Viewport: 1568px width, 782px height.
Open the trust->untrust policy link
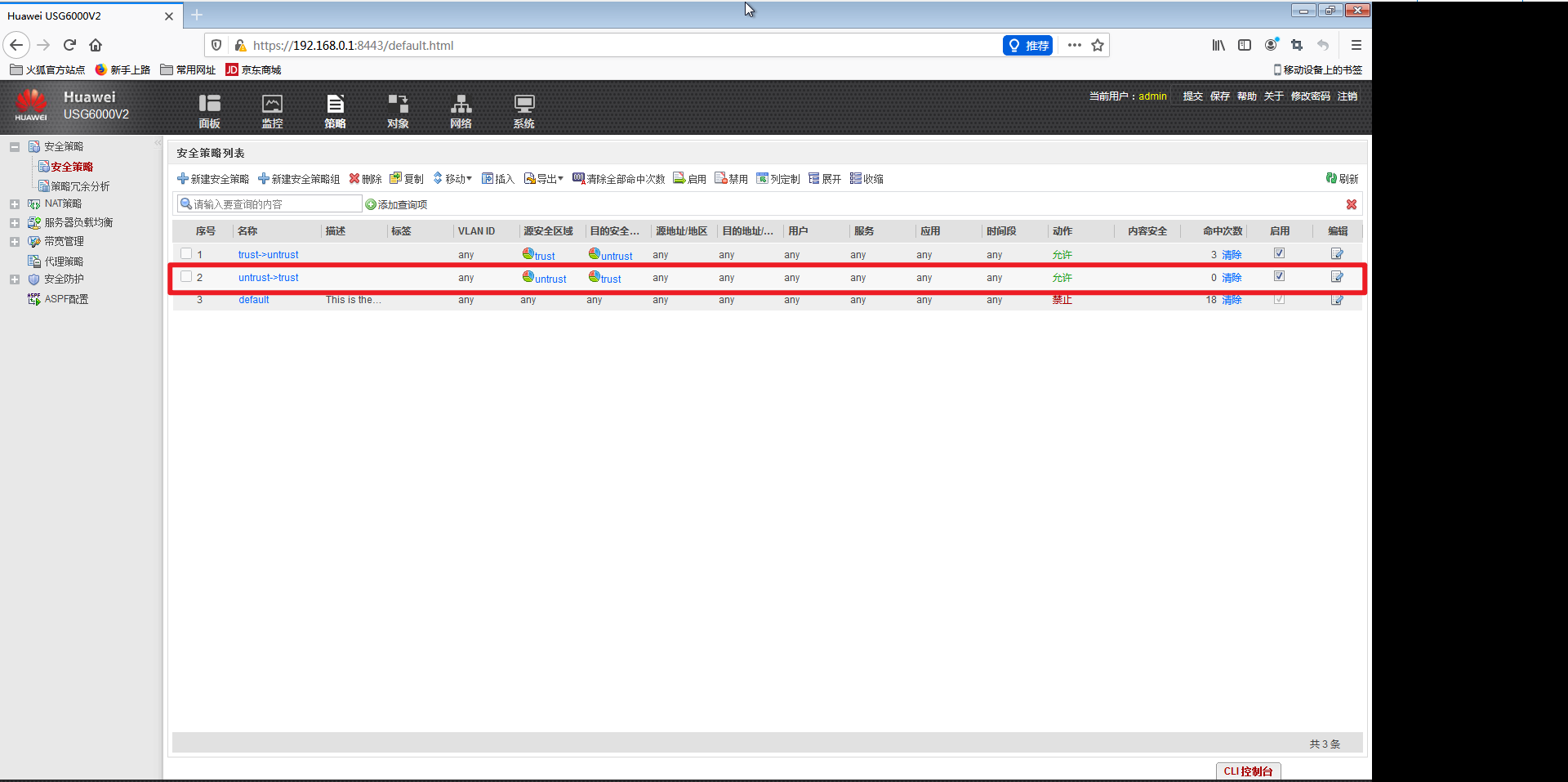click(268, 255)
